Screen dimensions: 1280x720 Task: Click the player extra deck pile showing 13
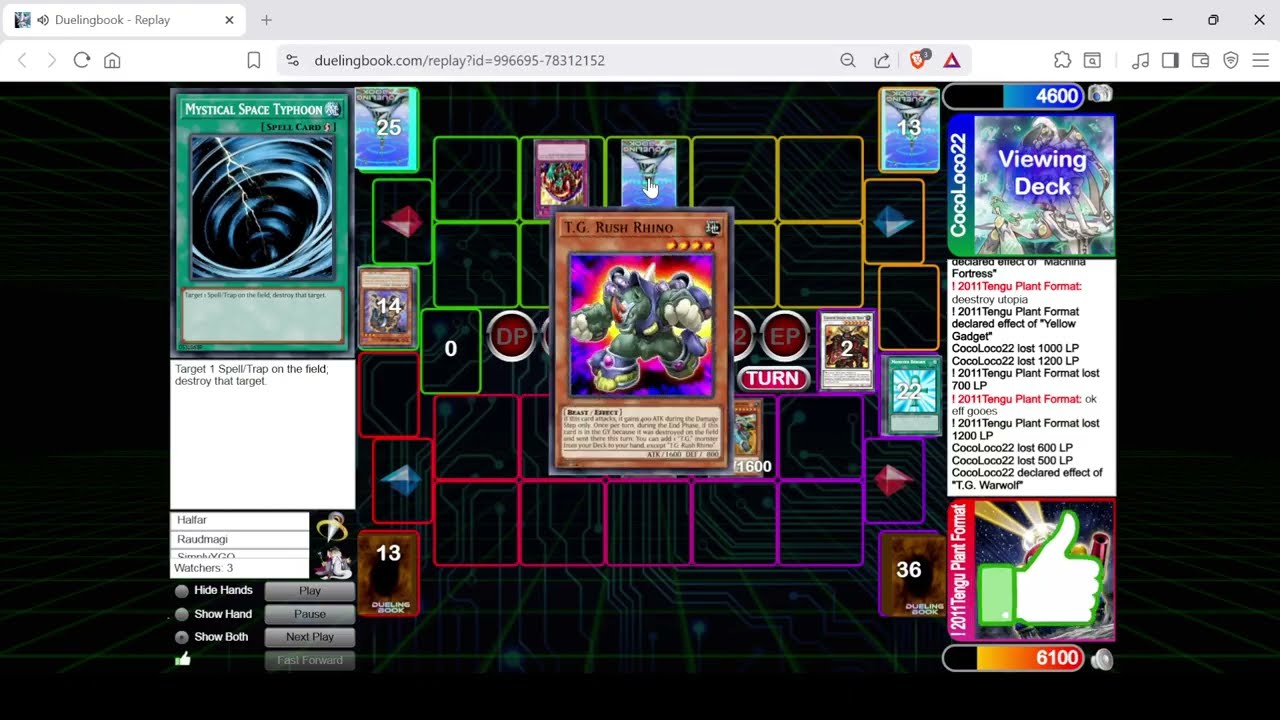point(388,573)
